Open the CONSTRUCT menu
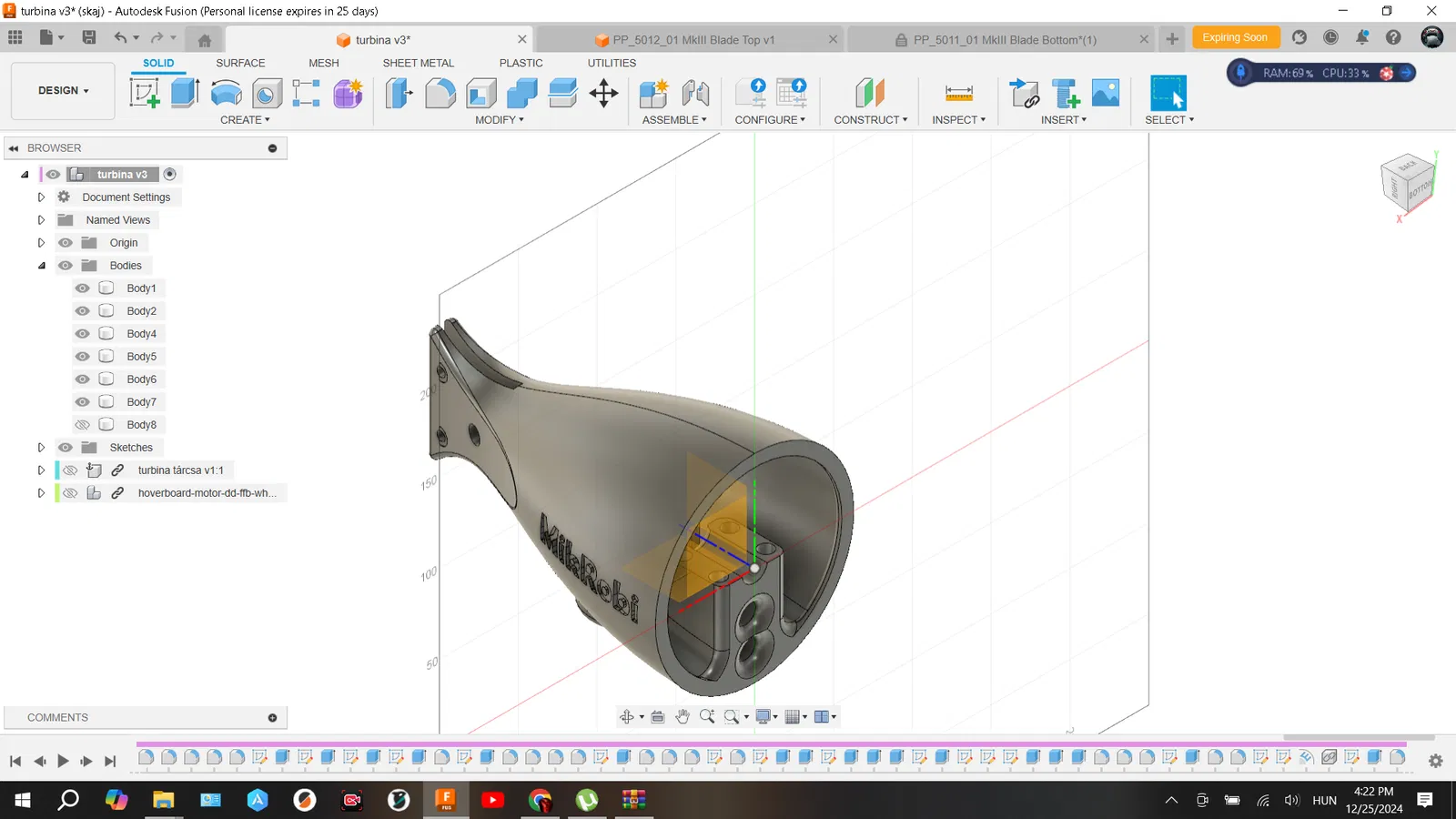 (870, 120)
